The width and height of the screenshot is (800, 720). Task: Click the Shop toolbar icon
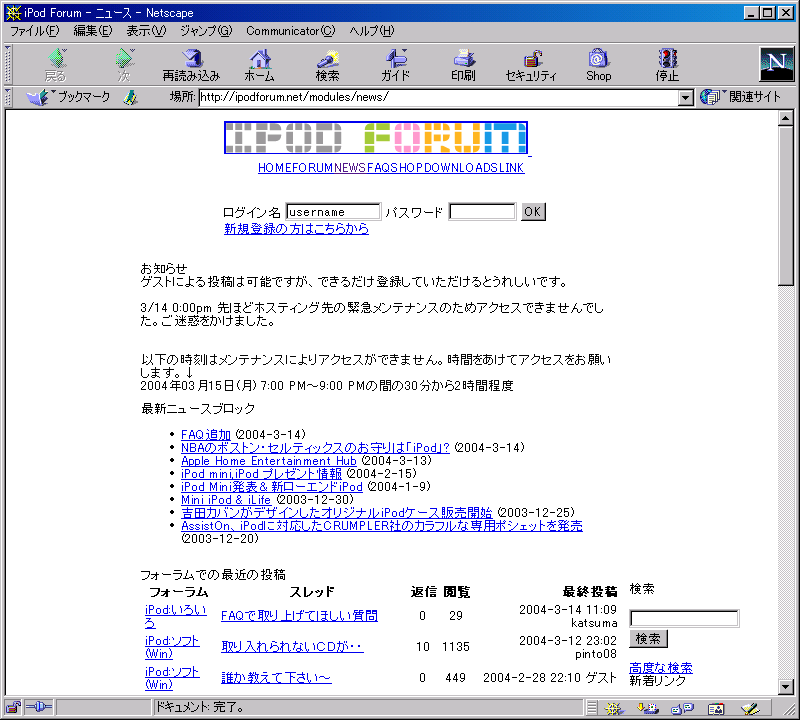pyautogui.click(x=598, y=65)
